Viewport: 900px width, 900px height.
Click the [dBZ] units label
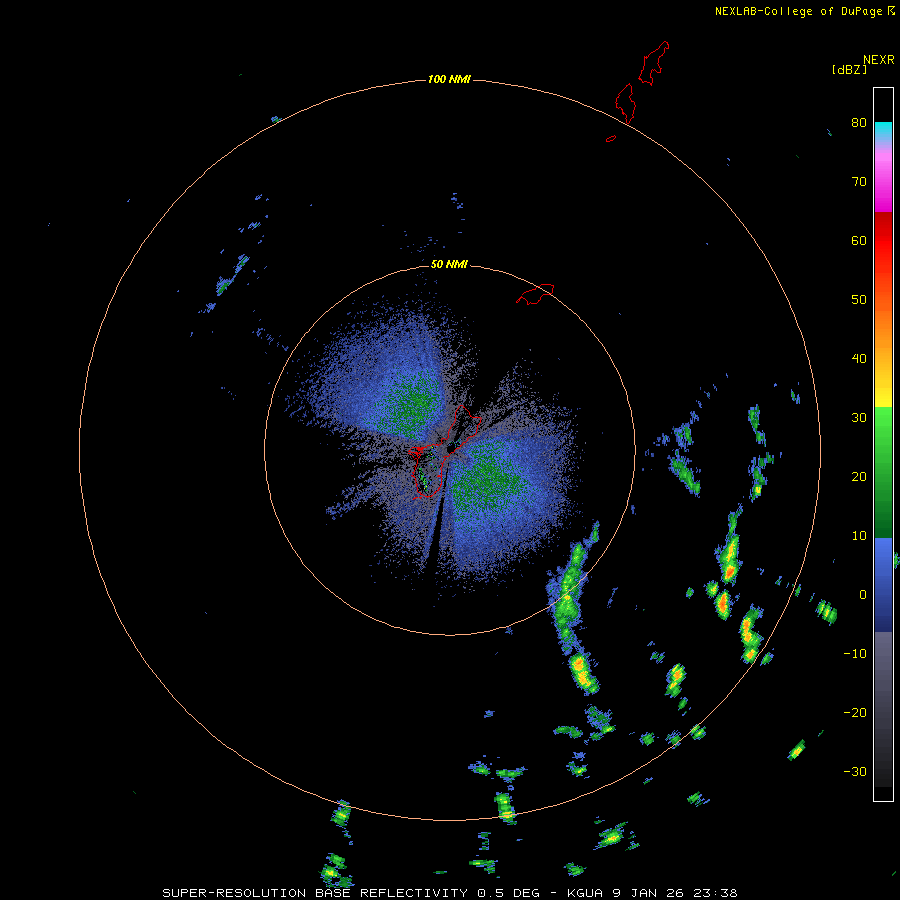coord(849,69)
